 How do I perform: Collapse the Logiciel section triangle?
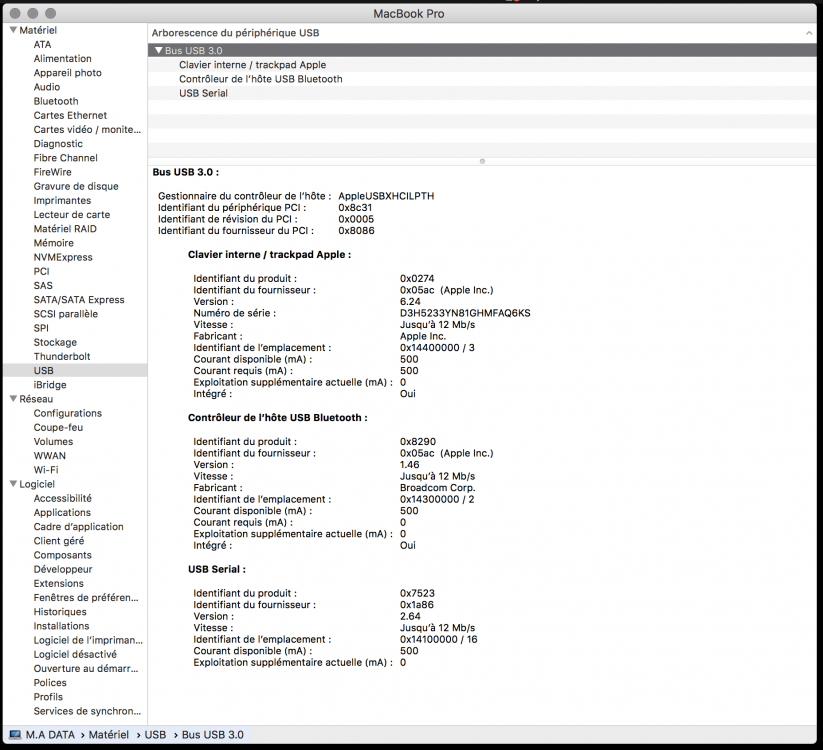14,484
